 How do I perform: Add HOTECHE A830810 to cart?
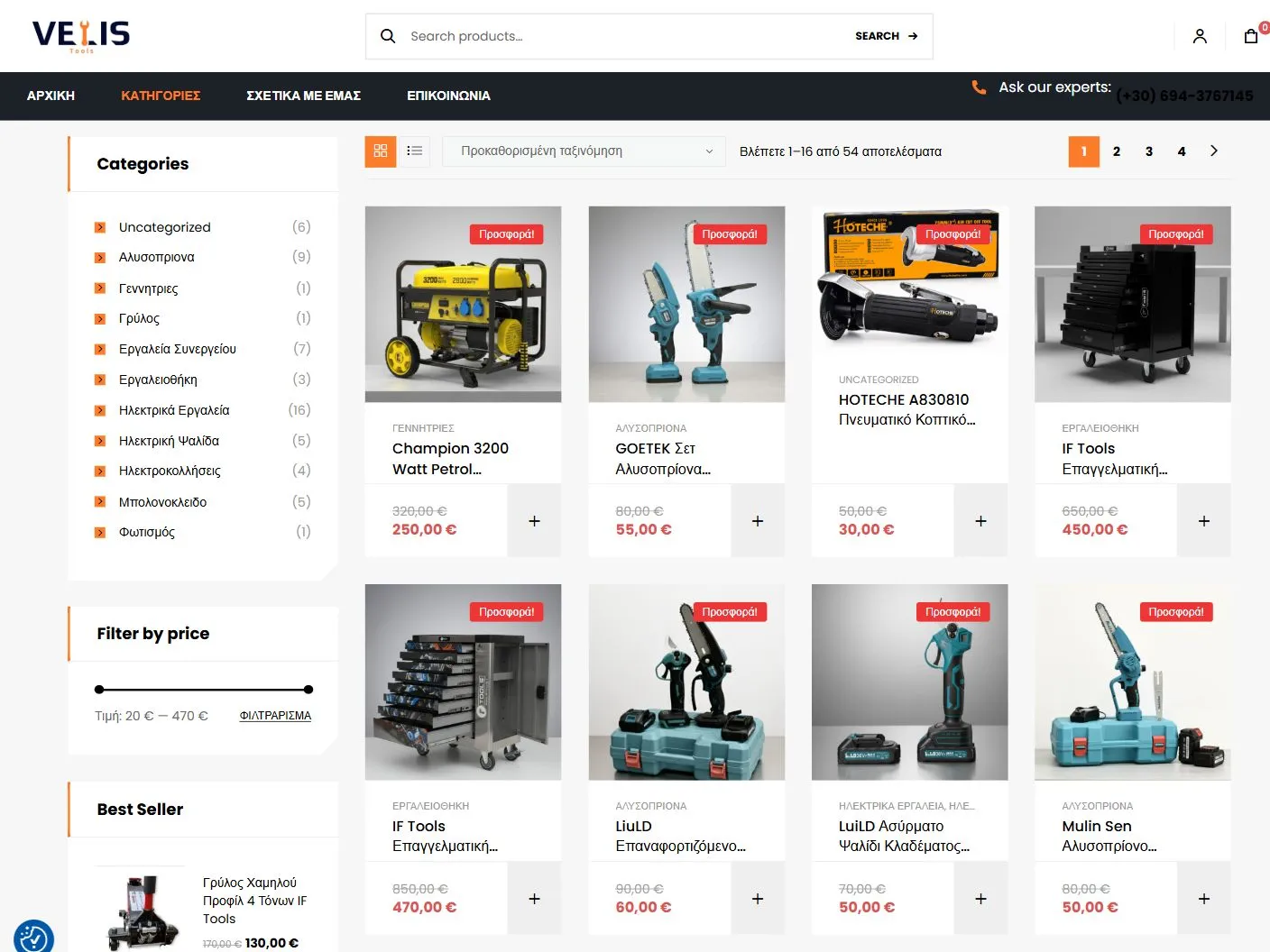[x=980, y=521]
